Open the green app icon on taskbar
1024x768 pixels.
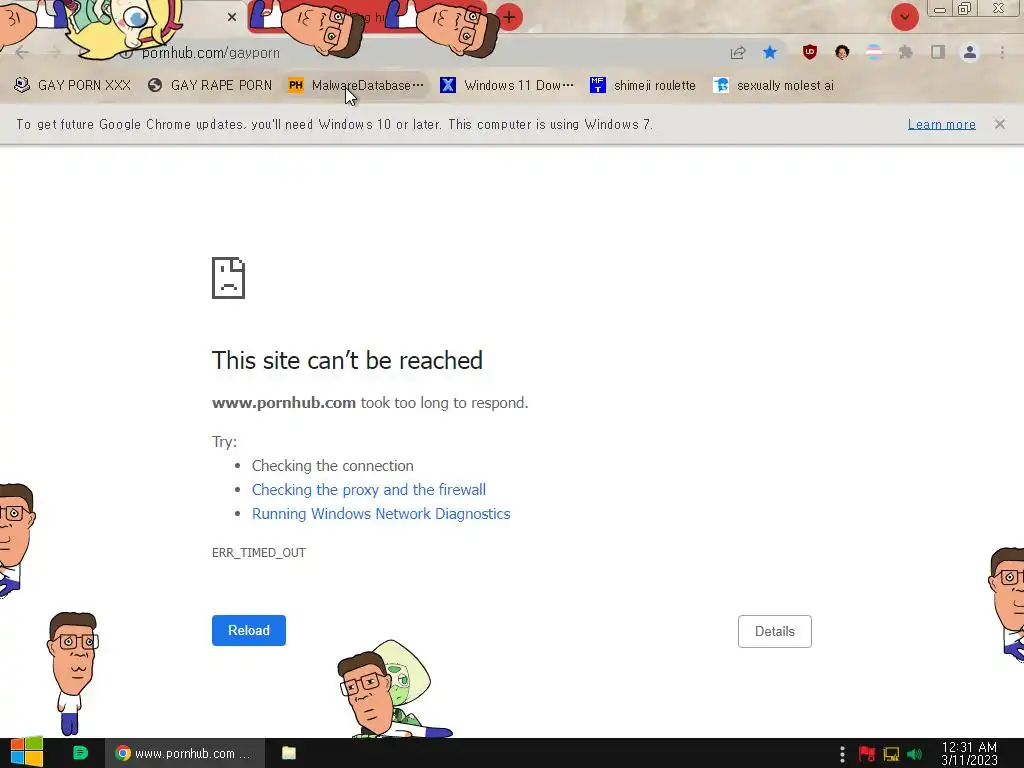point(80,753)
